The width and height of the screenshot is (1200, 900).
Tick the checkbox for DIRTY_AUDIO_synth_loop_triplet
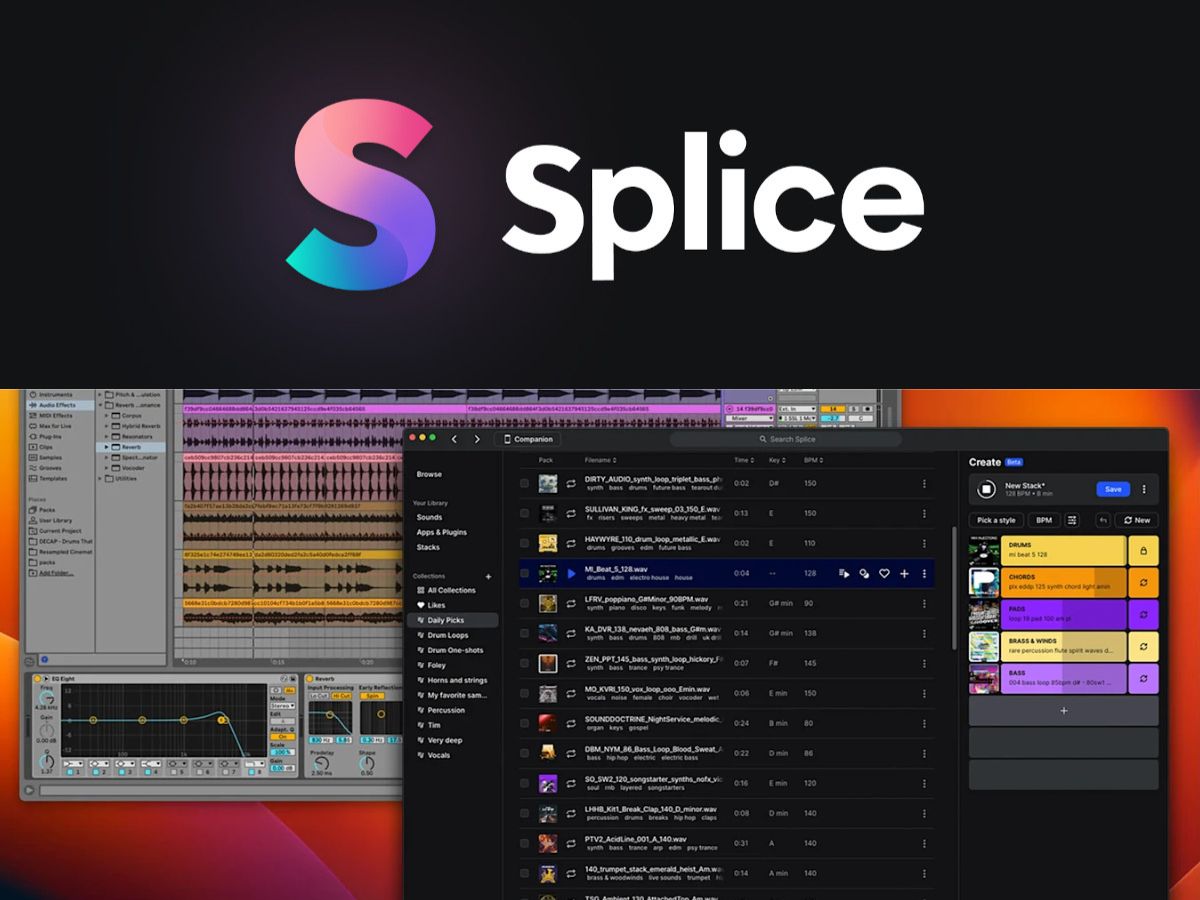(523, 483)
